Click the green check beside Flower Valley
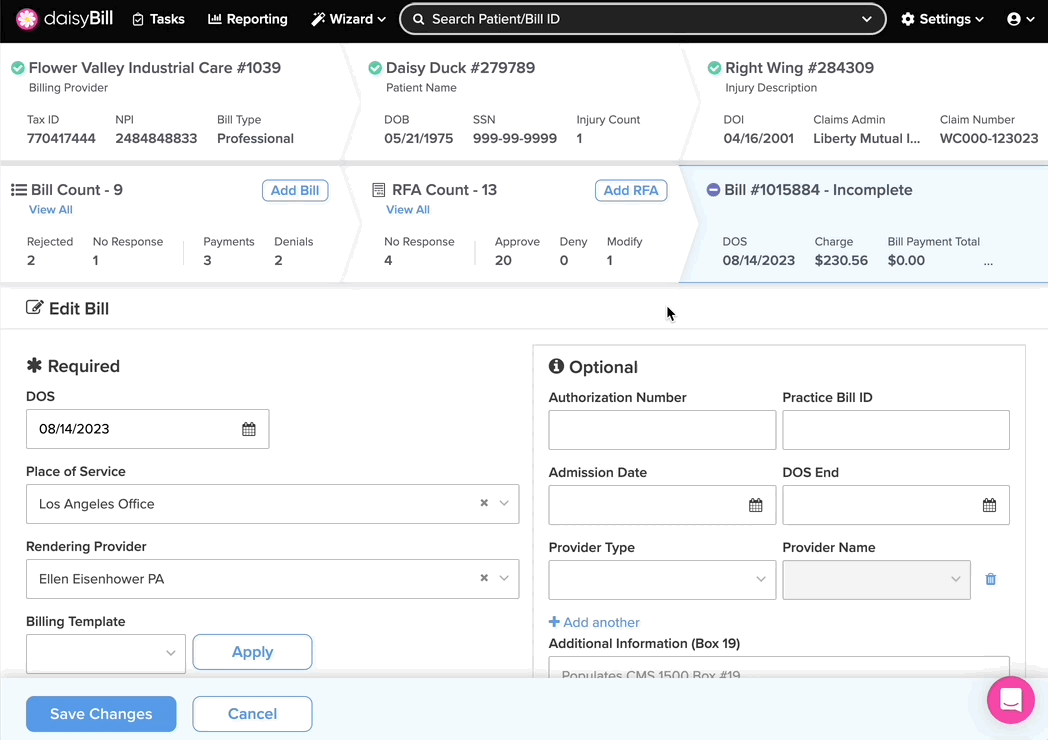Image resolution: width=1048 pixels, height=740 pixels. click(18, 68)
